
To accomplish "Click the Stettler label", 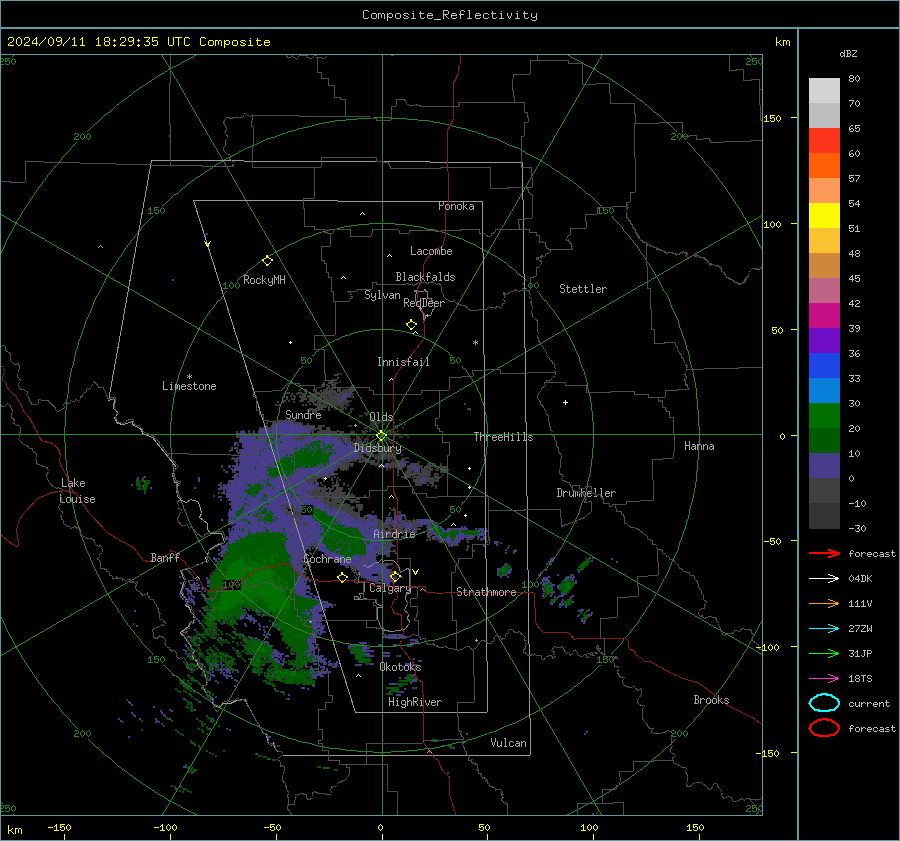I will [583, 289].
